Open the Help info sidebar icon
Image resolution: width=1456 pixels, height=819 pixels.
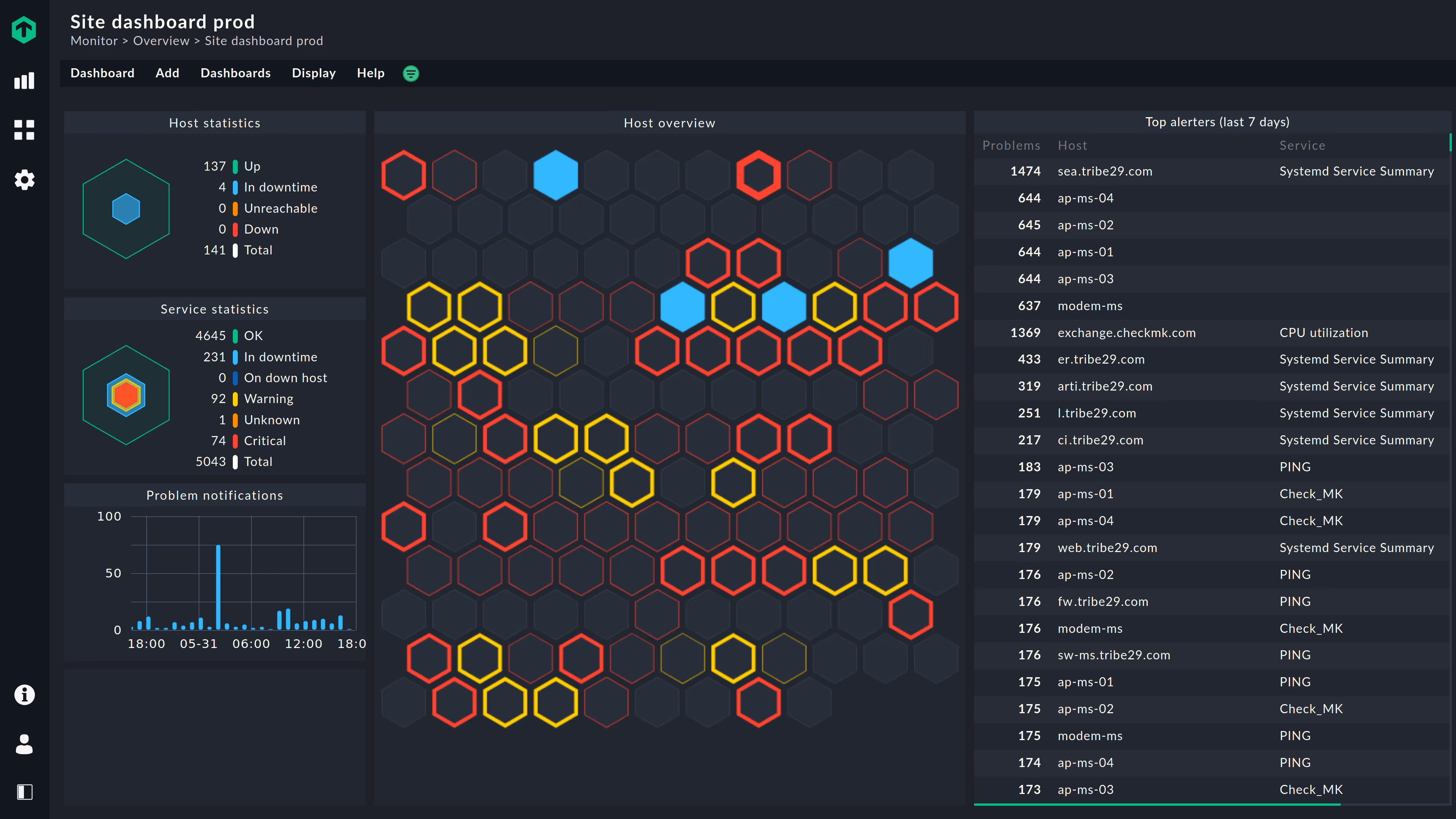click(24, 695)
